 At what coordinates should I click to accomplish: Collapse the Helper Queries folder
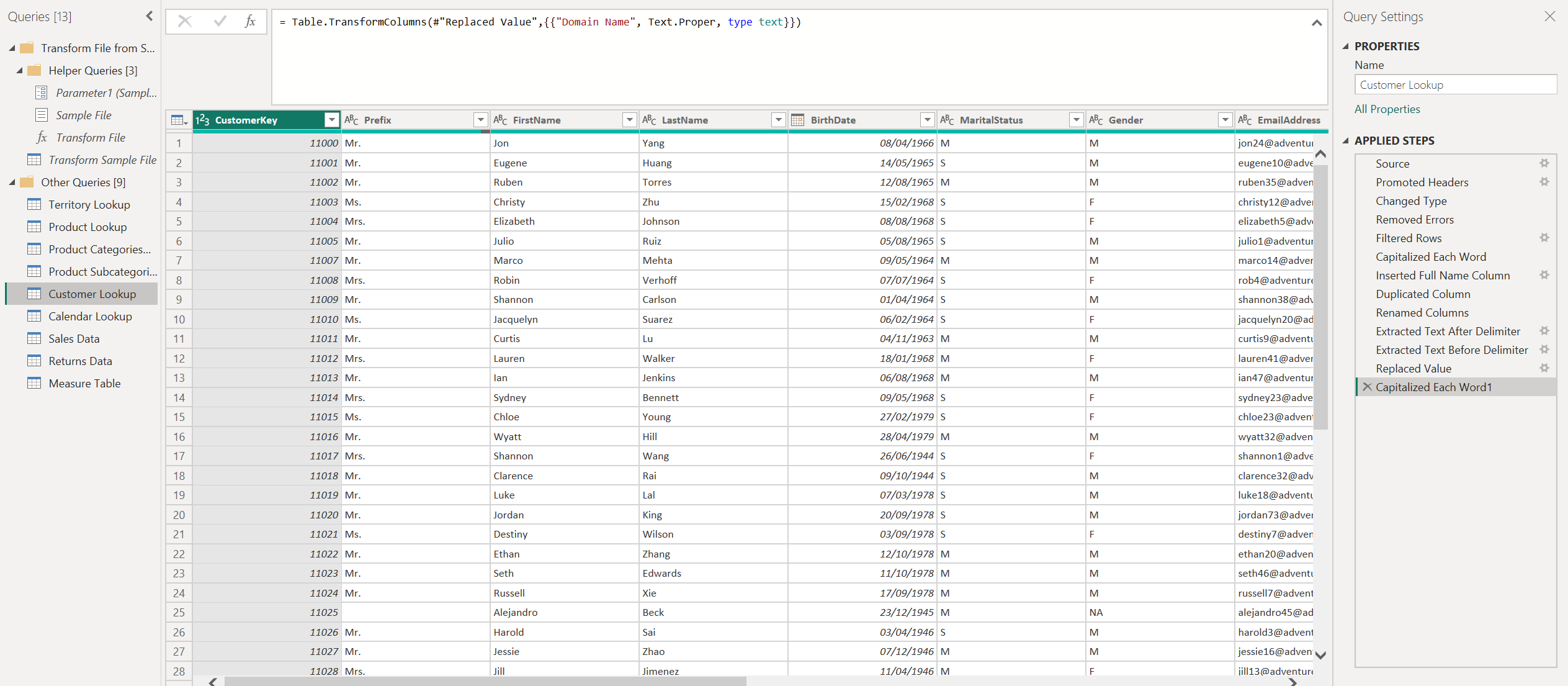click(19, 70)
